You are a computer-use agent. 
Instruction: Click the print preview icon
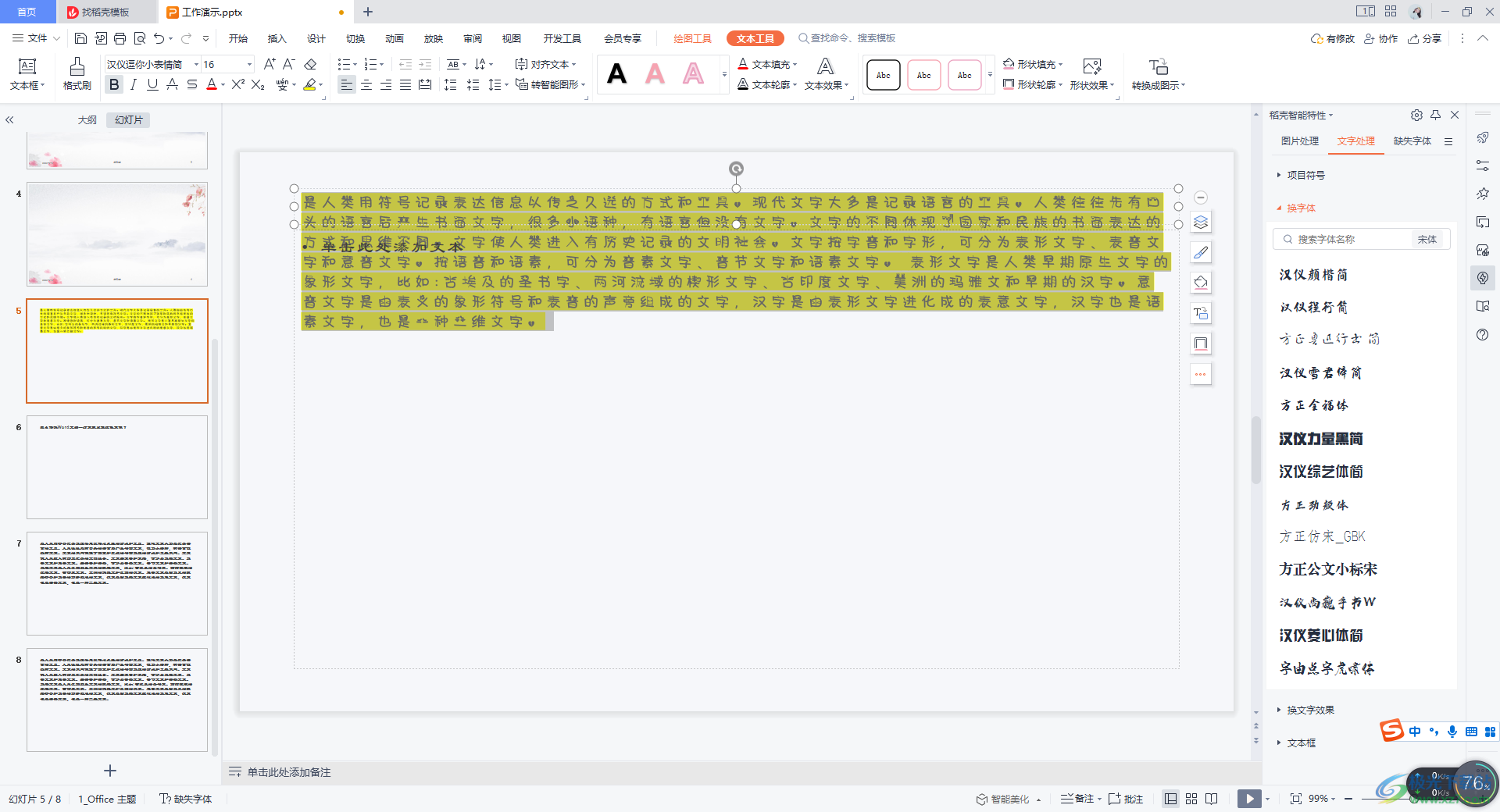(x=140, y=38)
